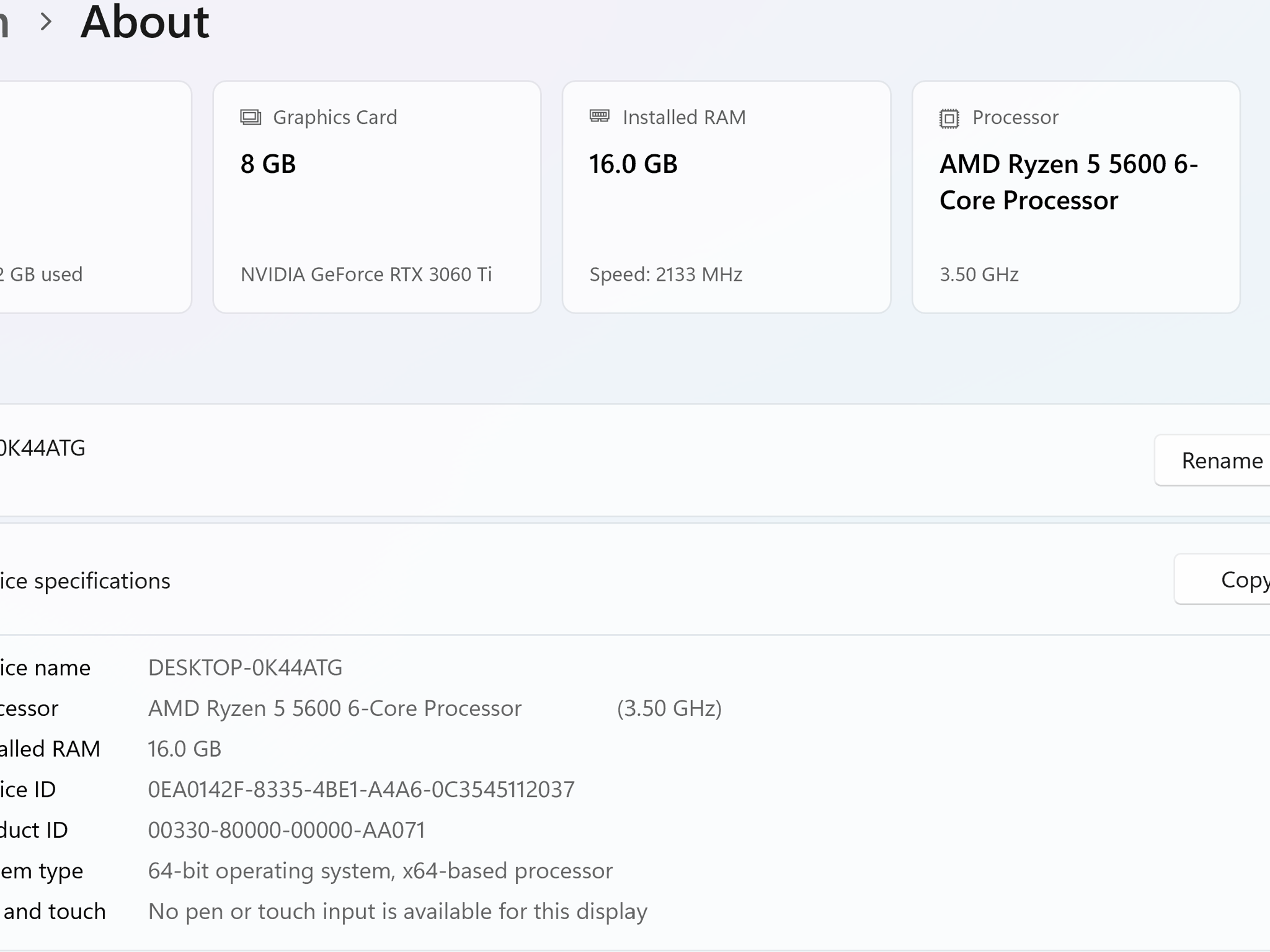Open the Installed RAM info card

coord(726,197)
